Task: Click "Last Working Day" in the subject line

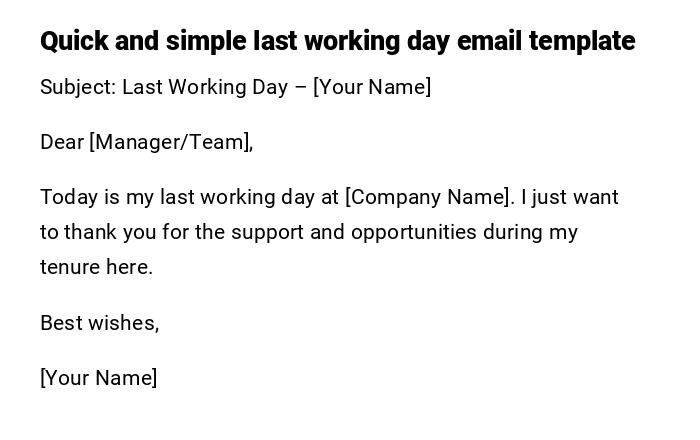Action: point(205,87)
